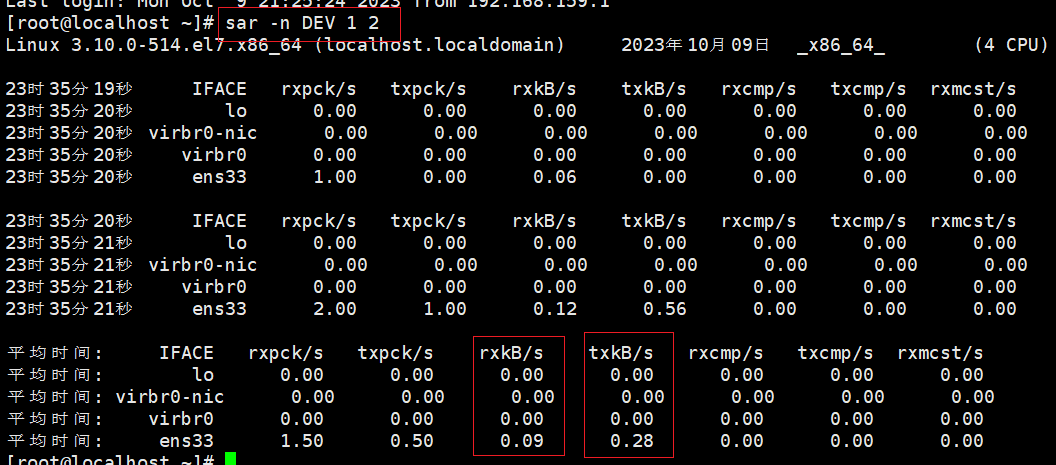Click the average ens33 txpck/s value 0.50

click(x=412, y=441)
